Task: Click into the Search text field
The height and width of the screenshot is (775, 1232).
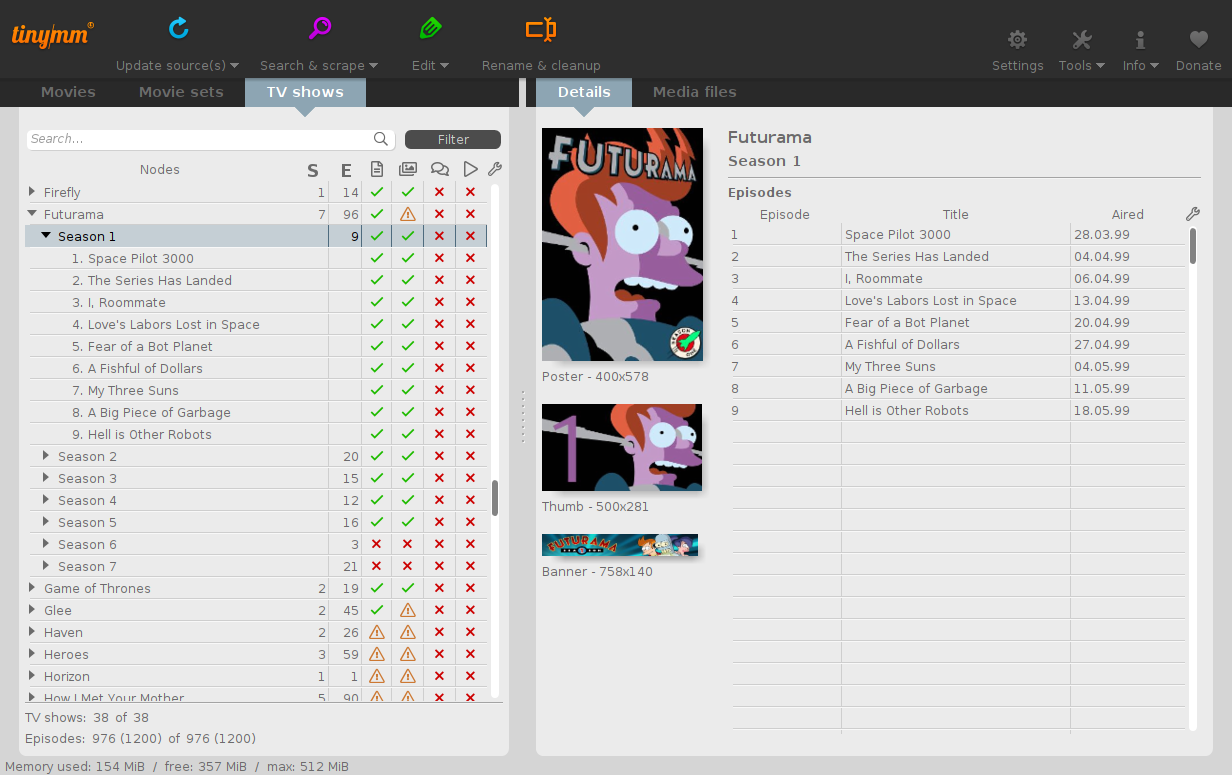Action: [200, 139]
